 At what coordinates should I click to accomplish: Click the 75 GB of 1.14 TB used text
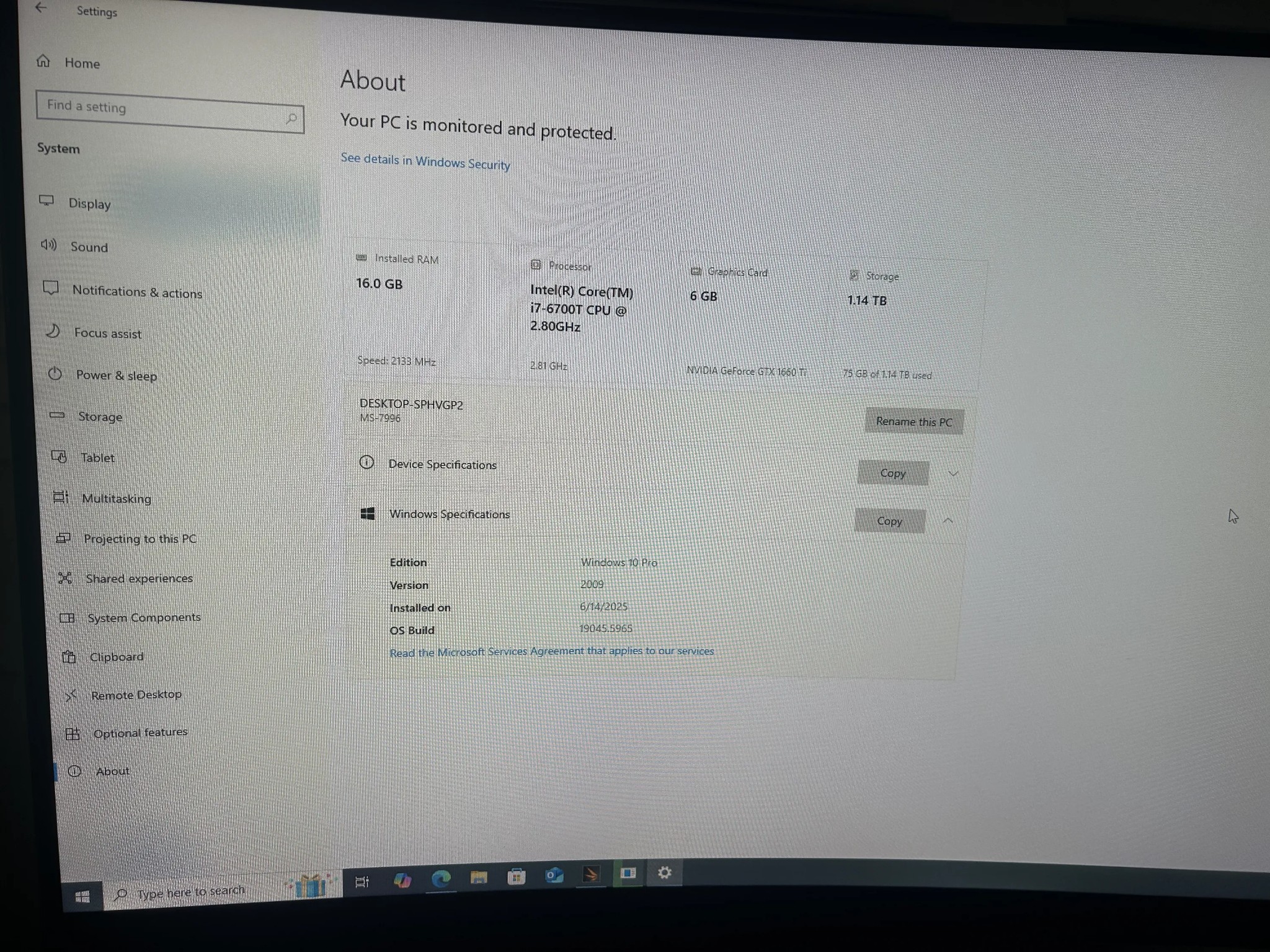click(887, 374)
